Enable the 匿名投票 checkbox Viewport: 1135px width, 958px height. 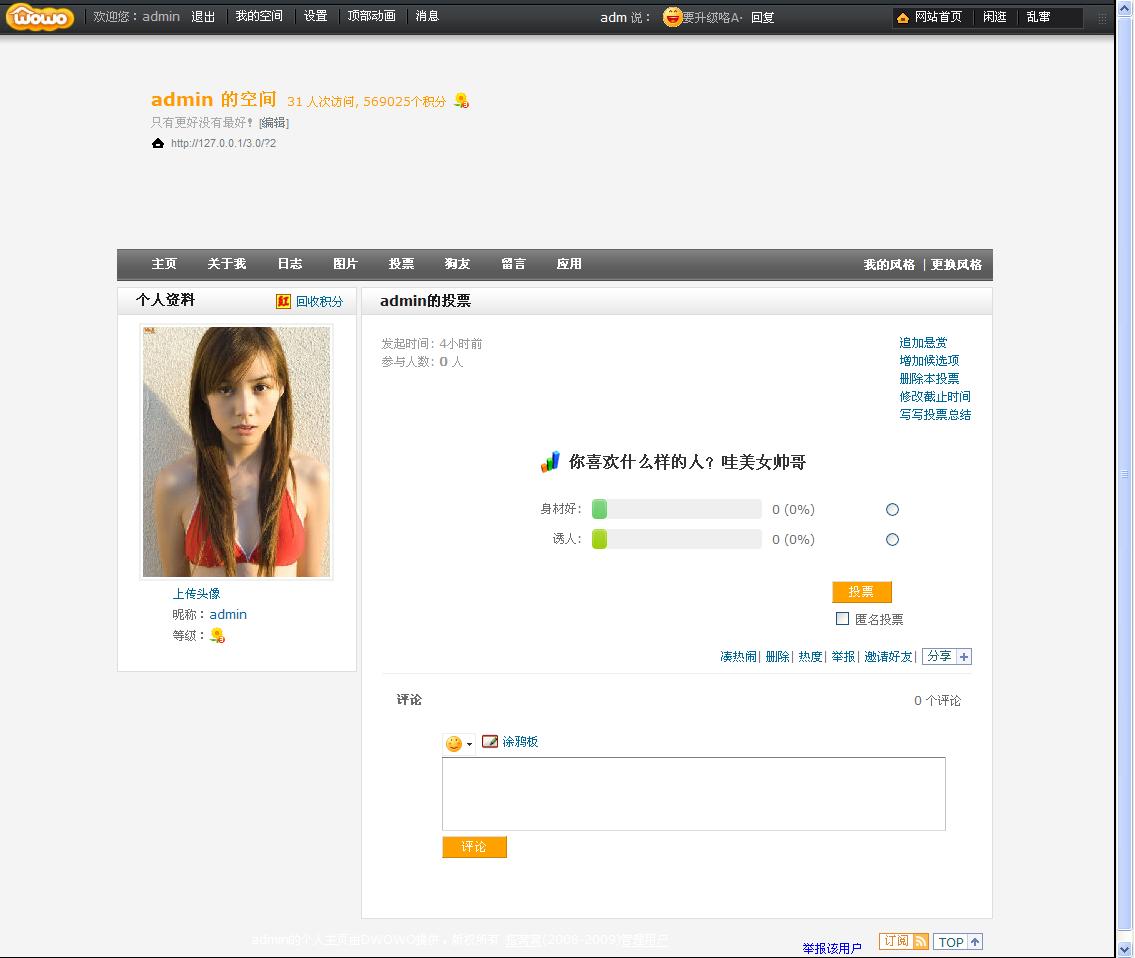pyautogui.click(x=843, y=618)
